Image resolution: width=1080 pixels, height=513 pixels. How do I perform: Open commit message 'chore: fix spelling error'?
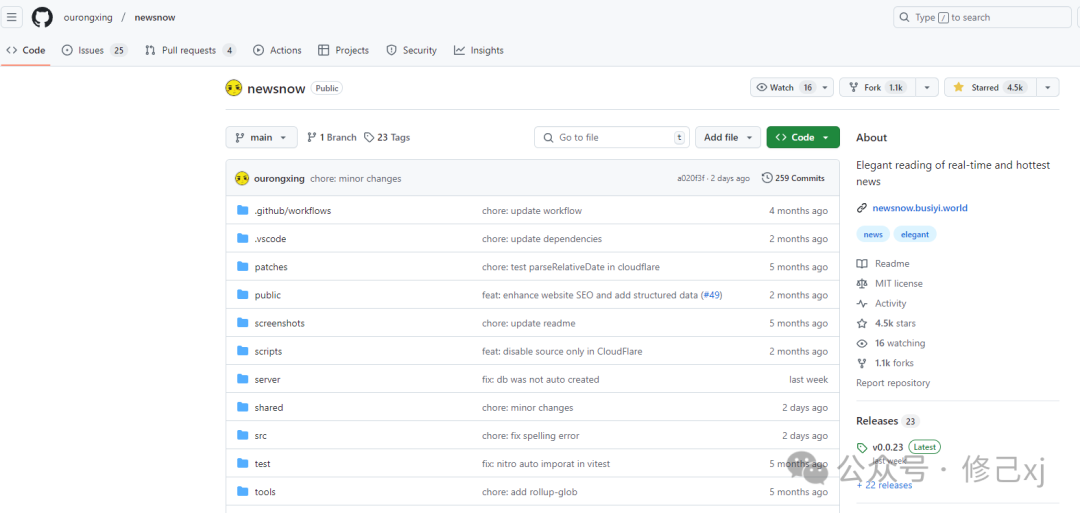click(530, 435)
